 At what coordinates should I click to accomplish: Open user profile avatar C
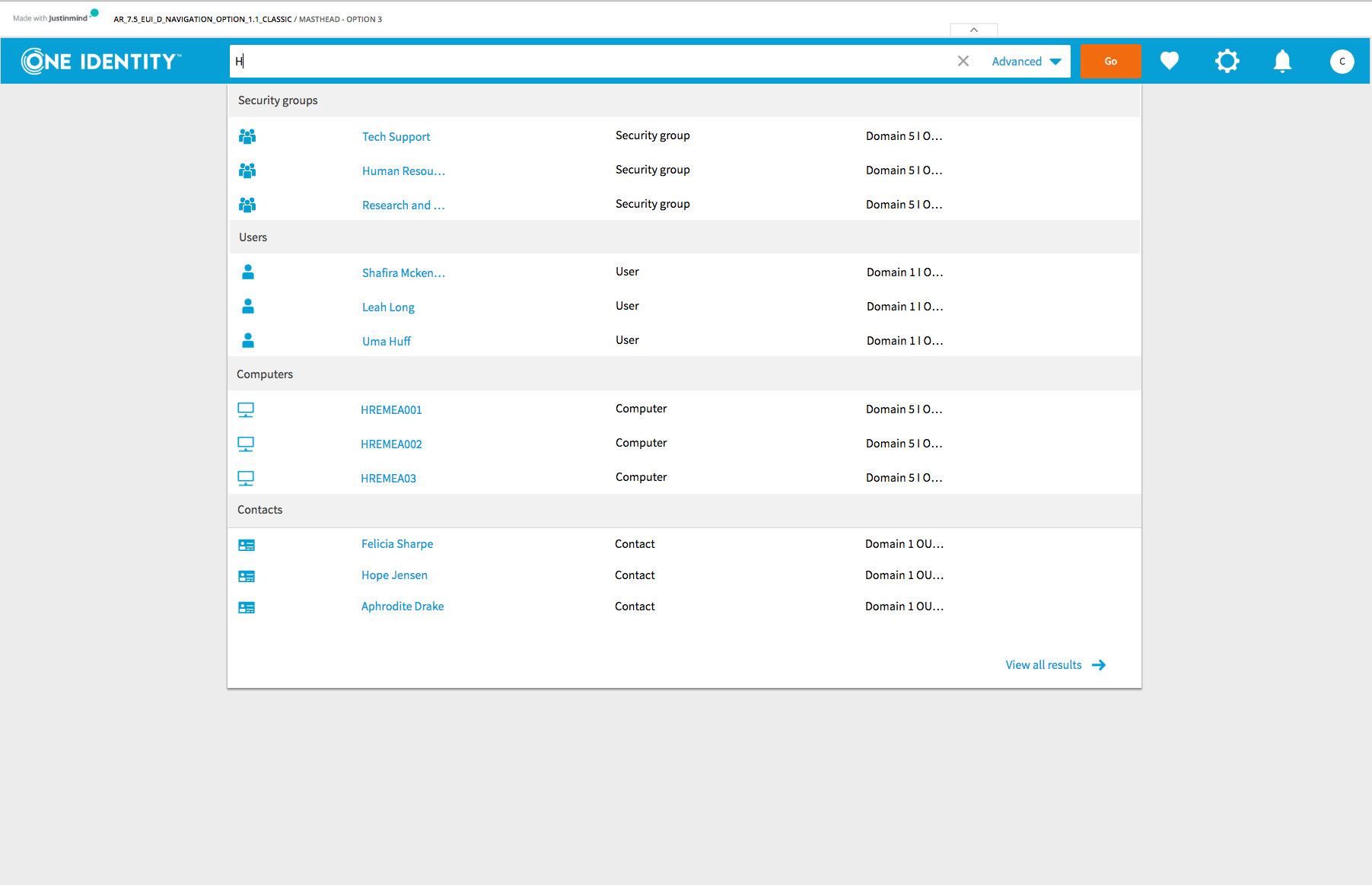click(1342, 61)
